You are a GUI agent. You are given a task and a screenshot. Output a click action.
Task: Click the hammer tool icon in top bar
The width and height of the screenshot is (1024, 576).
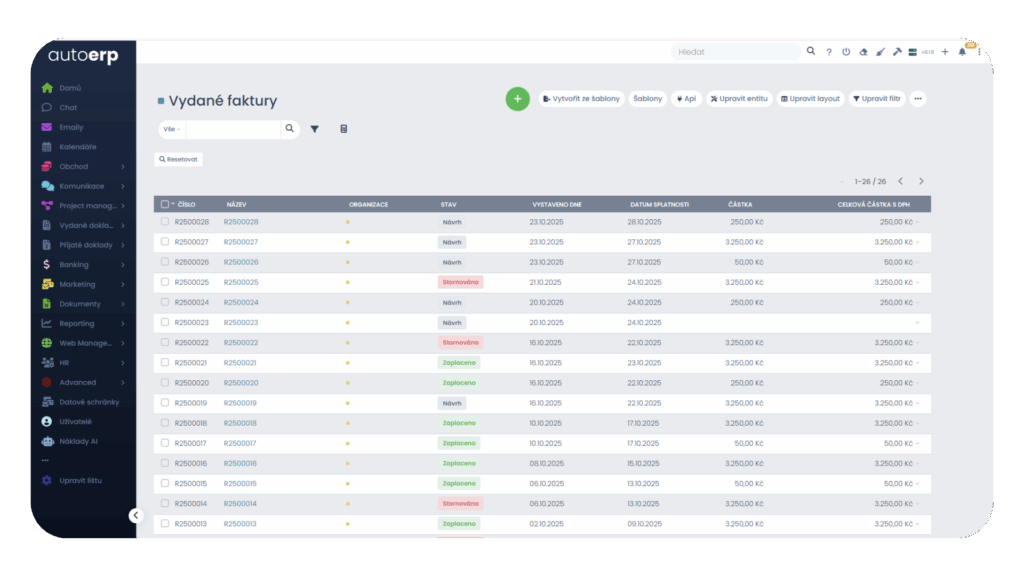[897, 52]
